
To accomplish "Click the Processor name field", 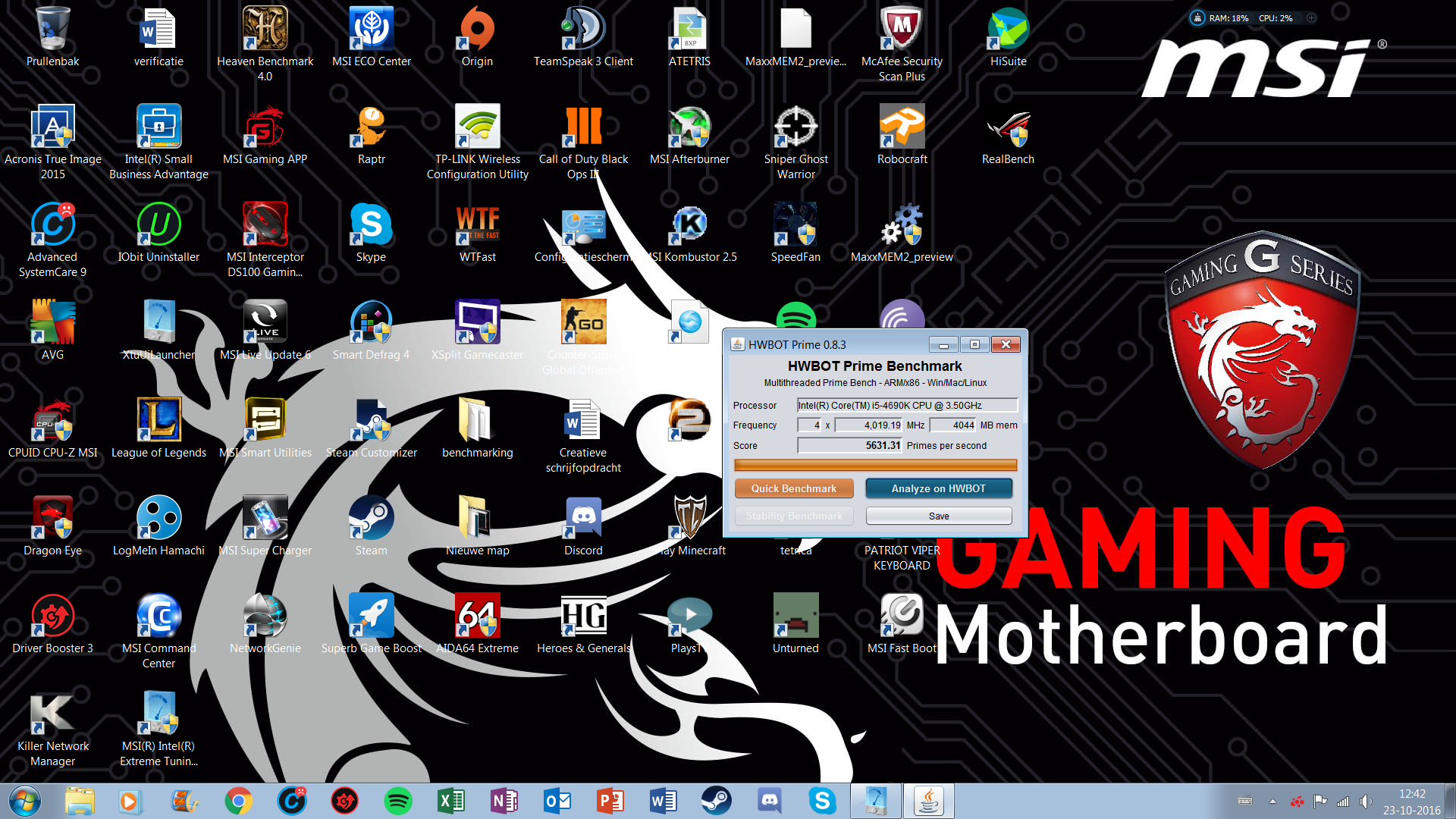I will [907, 405].
